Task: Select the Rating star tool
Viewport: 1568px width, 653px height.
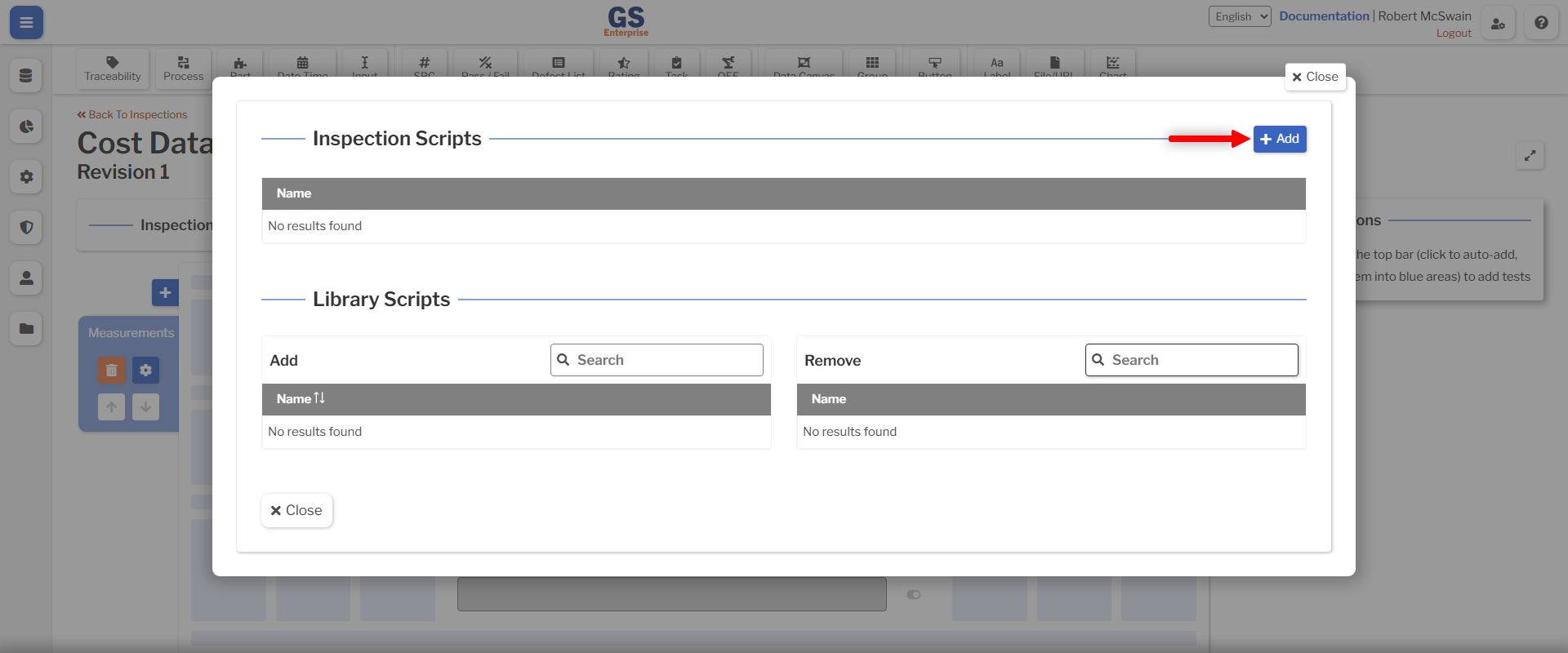Action: tap(624, 65)
